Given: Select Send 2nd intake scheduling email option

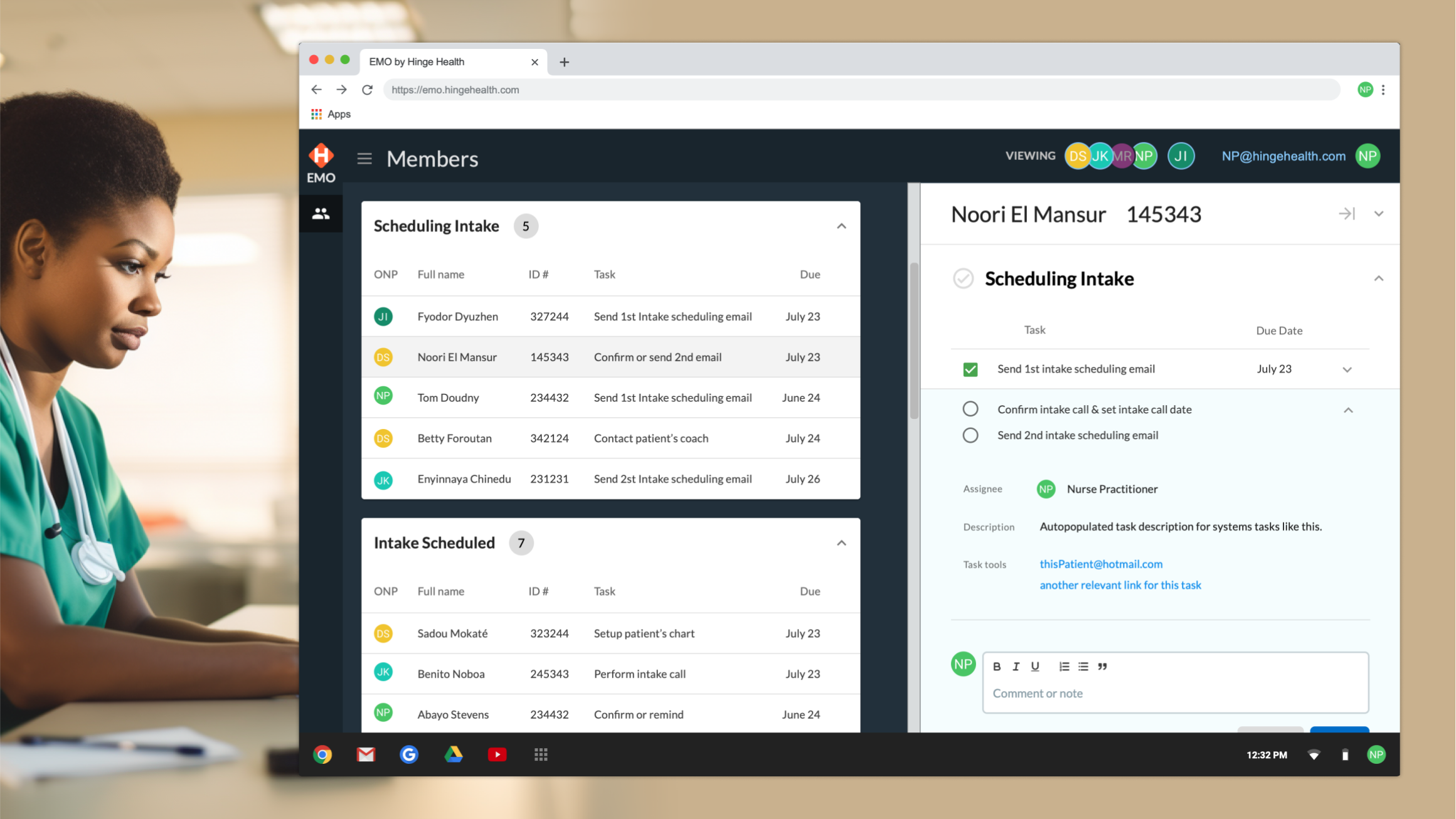Looking at the screenshot, I should point(970,435).
